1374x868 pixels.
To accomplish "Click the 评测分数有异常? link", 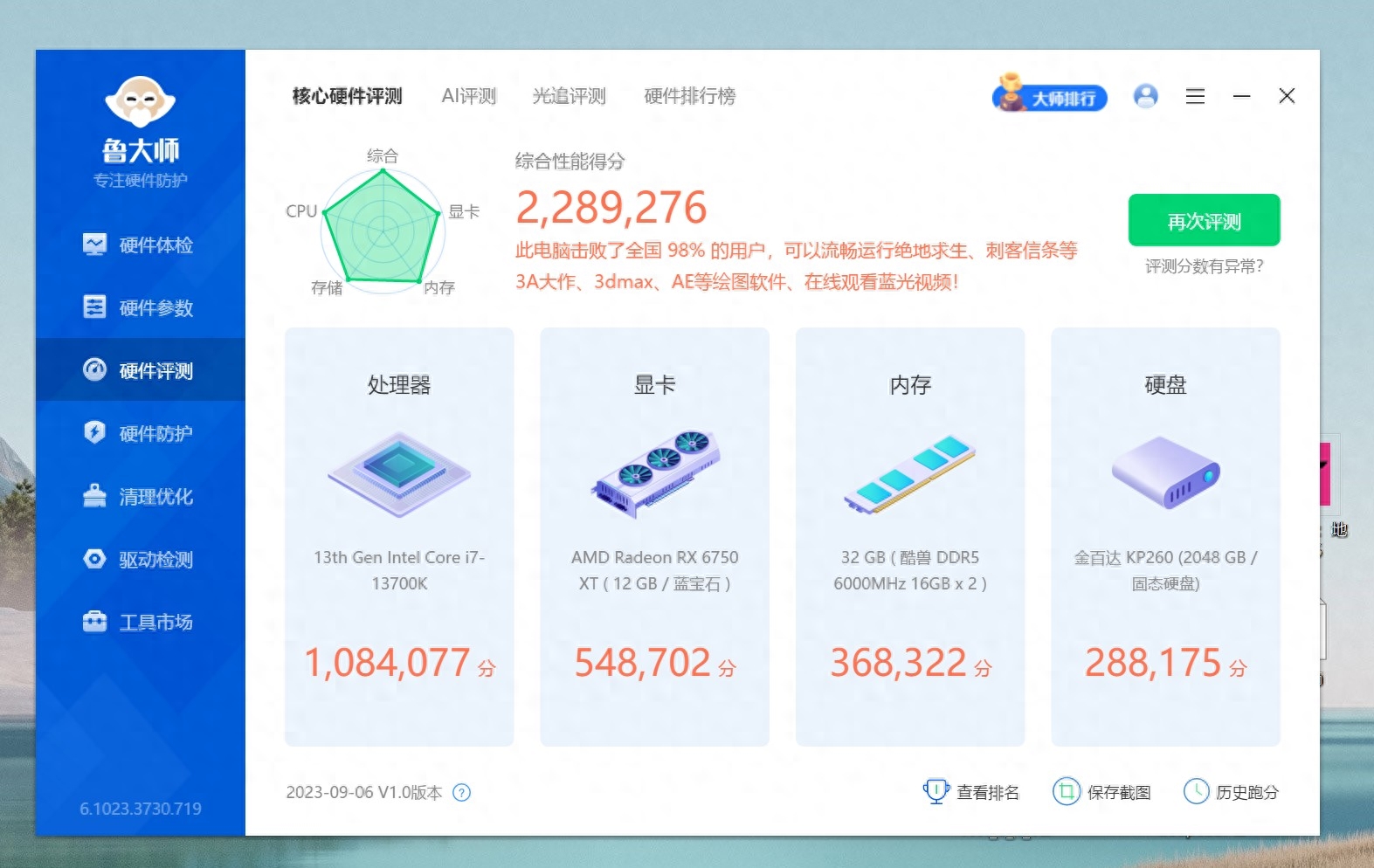I will pyautogui.click(x=1204, y=266).
